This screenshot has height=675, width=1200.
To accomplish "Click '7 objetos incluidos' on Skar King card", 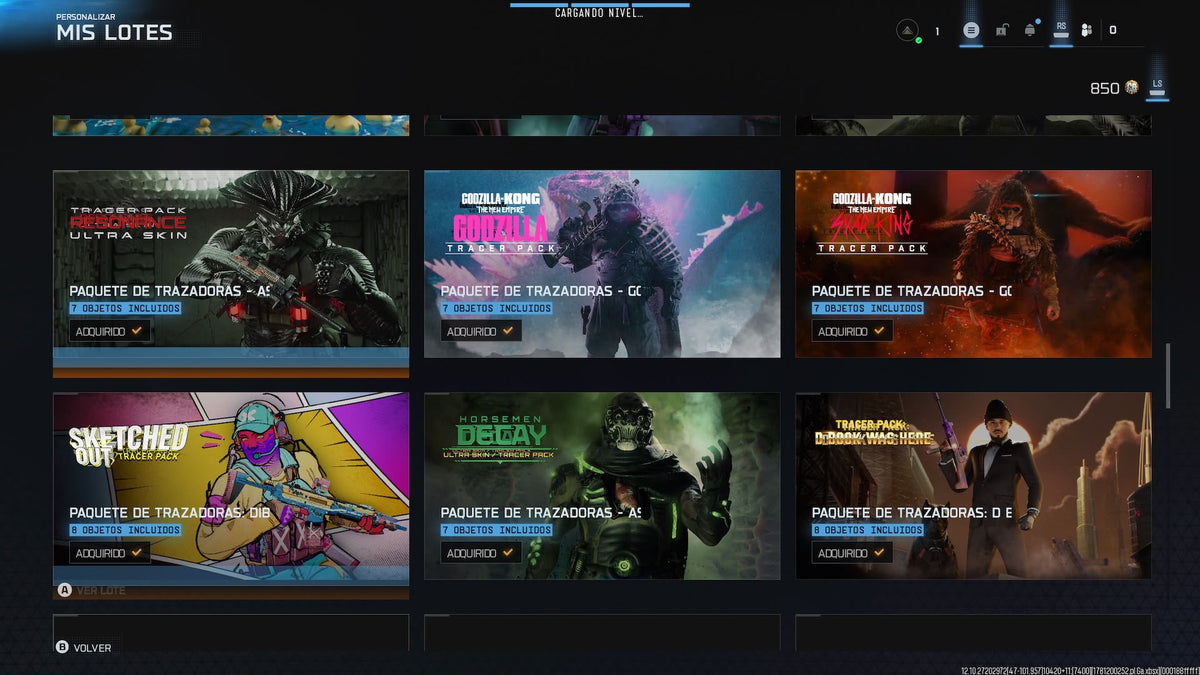I will pyautogui.click(x=868, y=308).
